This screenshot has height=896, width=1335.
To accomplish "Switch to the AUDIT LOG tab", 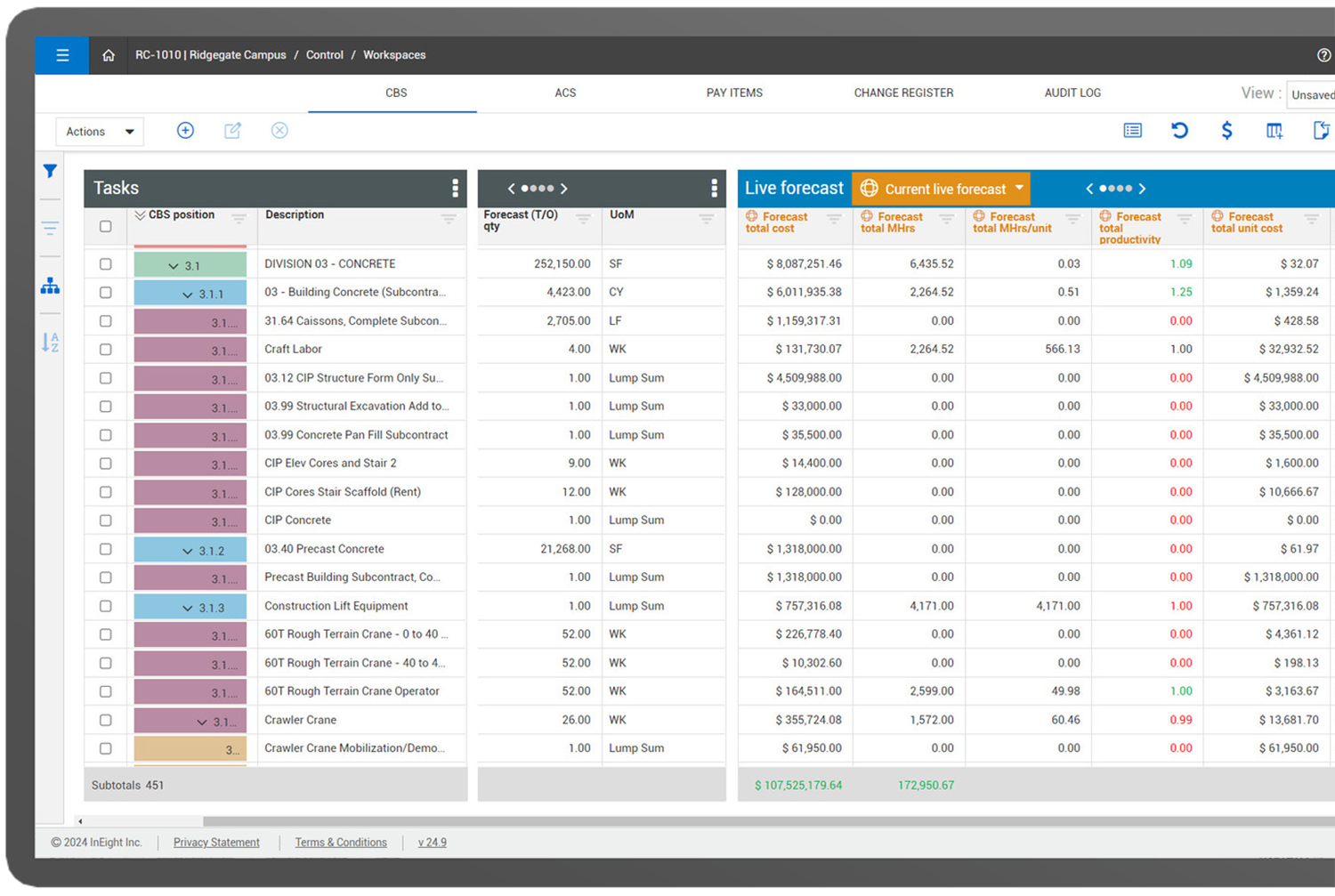I will pyautogui.click(x=1072, y=93).
